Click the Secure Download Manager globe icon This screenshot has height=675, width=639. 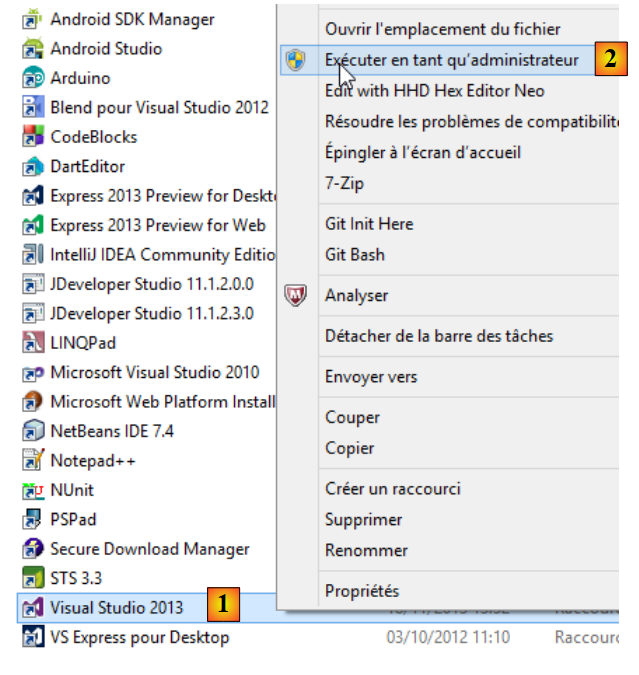33,549
